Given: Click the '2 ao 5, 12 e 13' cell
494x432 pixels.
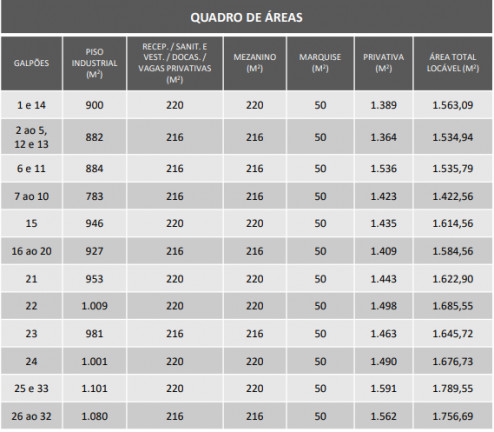Looking at the screenshot, I should tap(31, 137).
